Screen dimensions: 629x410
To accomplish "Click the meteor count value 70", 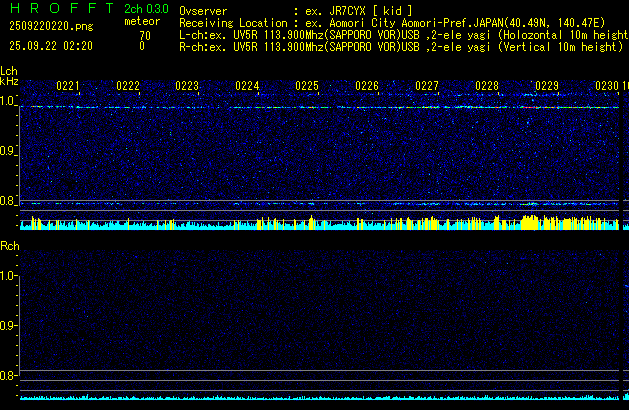I will pos(145,35).
